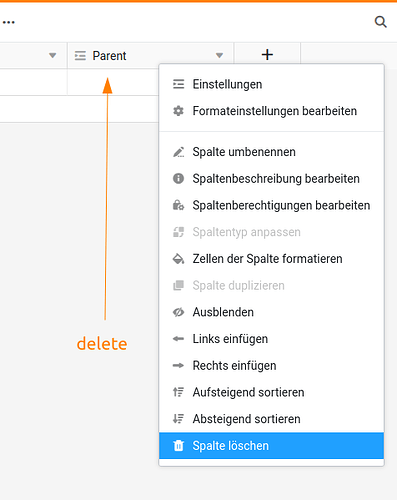
Task: Open the three-dots more options menu
Action: pyautogui.click(x=9, y=23)
